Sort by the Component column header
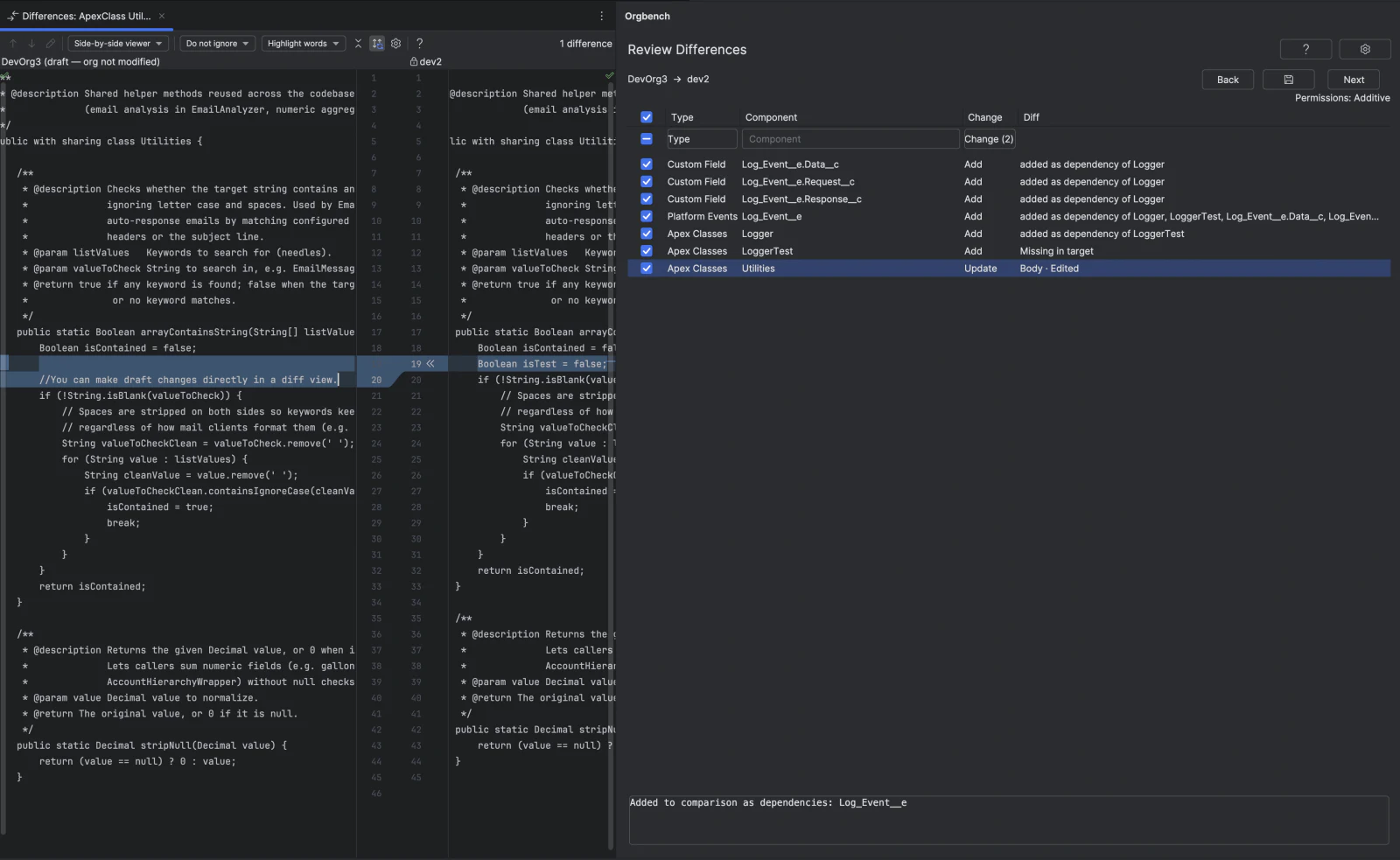 (771, 117)
